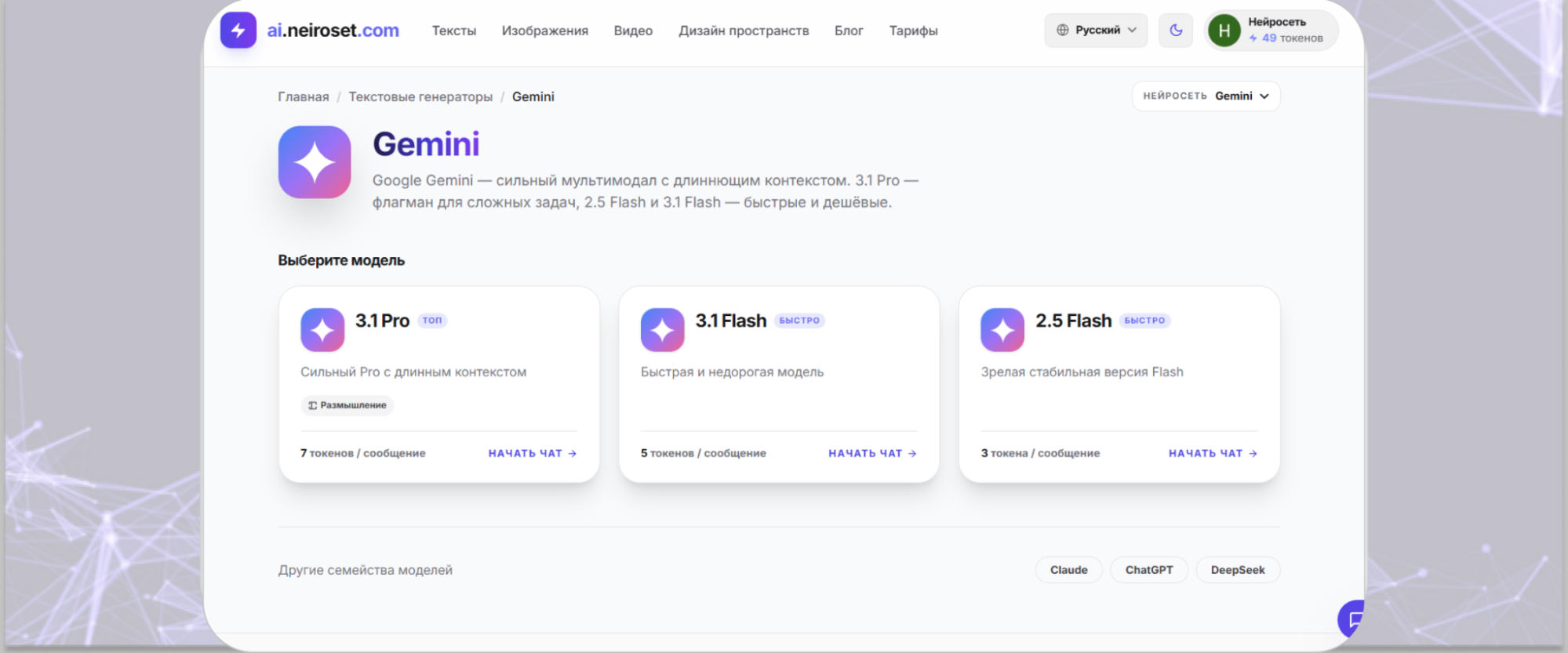Click the 3.1 Pro card title

point(382,321)
